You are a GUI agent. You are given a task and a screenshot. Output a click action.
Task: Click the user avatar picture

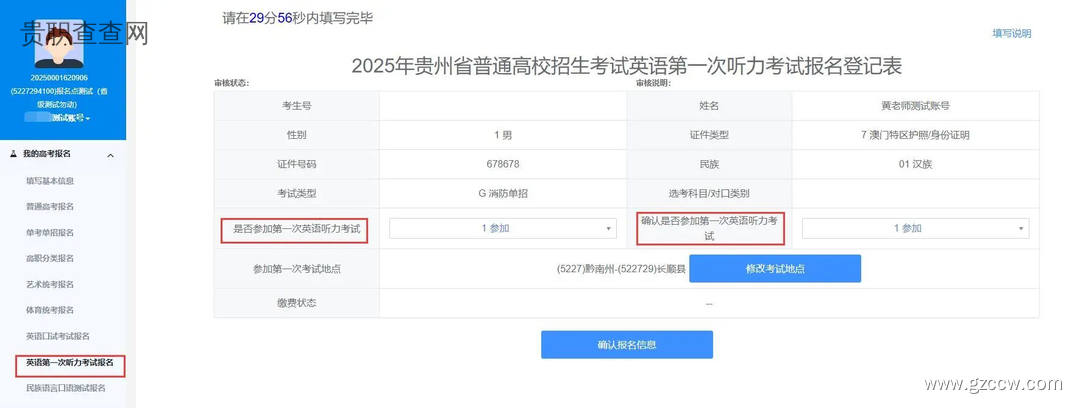point(59,43)
